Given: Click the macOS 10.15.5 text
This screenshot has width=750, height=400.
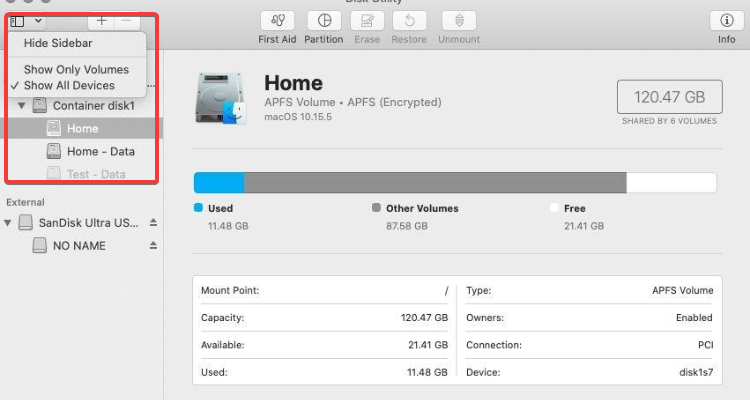Looking at the screenshot, I should pos(298,117).
